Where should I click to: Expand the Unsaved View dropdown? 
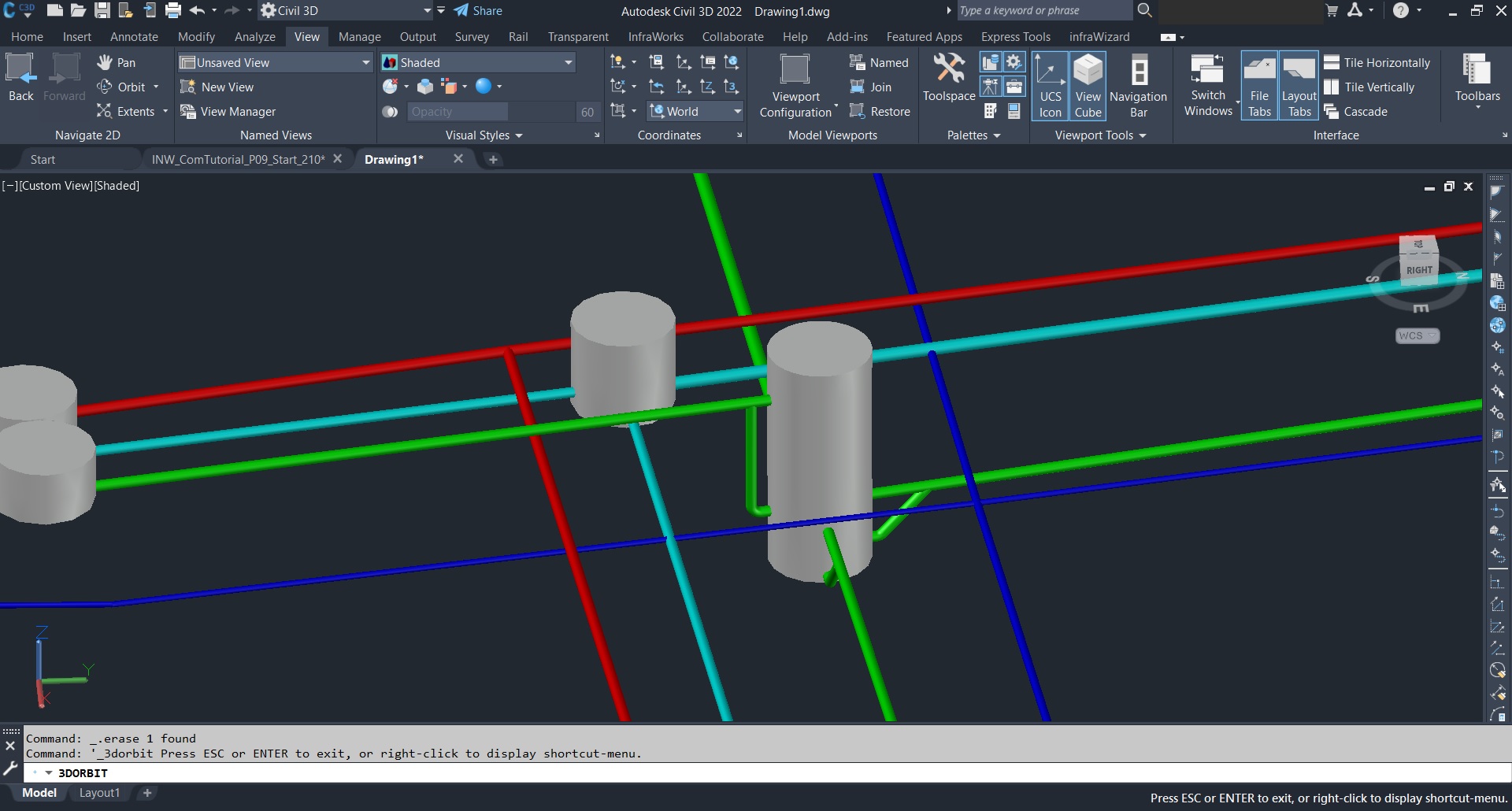(365, 62)
